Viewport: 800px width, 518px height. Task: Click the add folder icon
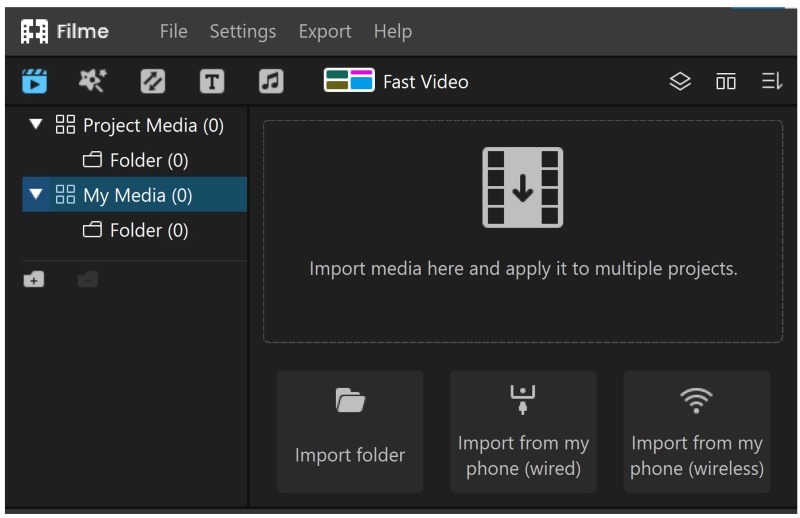click(x=34, y=279)
